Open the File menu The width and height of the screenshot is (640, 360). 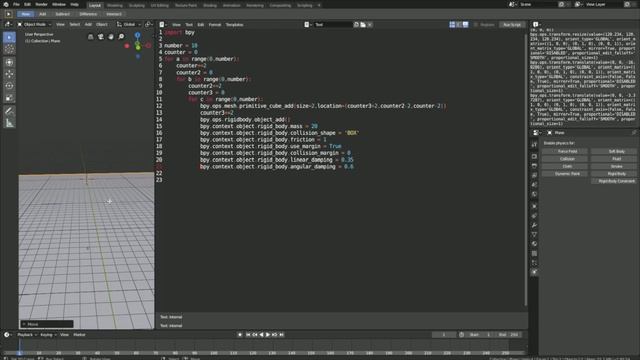click(16, 4)
